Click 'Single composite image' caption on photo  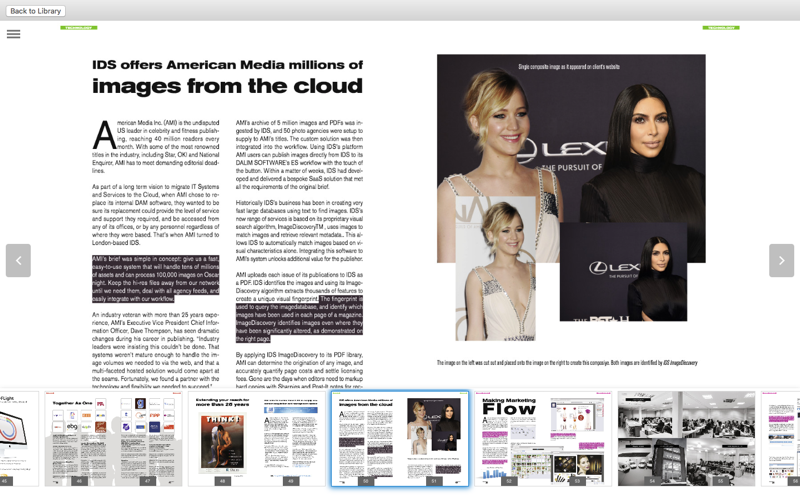point(569,66)
